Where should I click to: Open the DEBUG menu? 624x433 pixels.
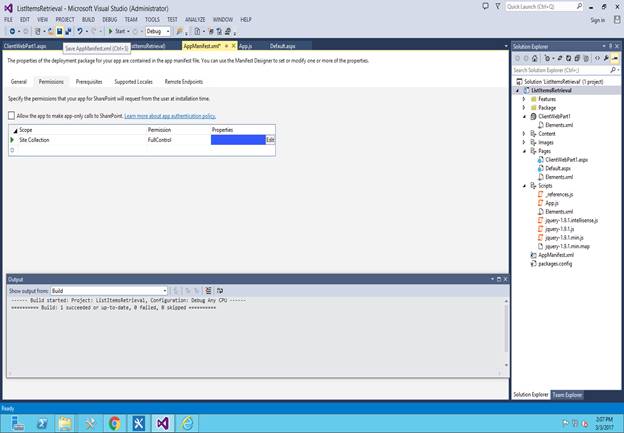(x=109, y=20)
